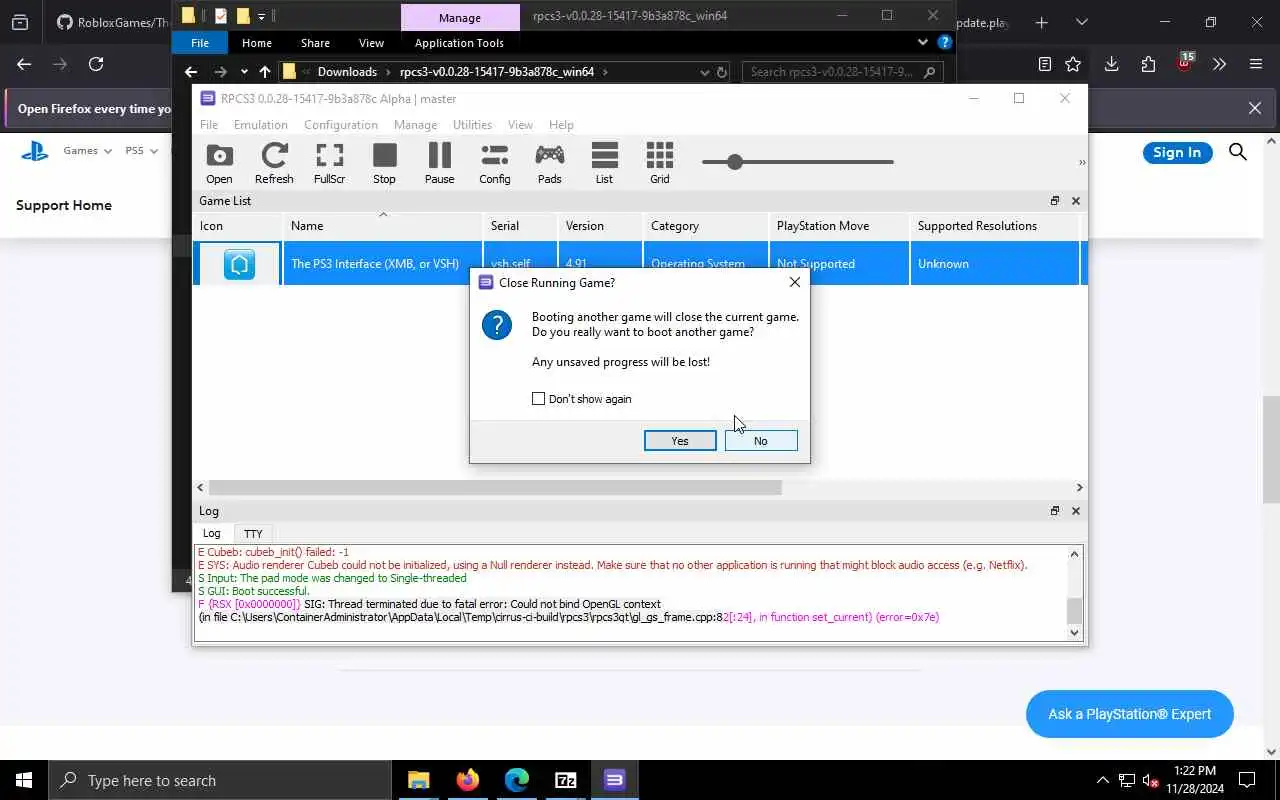Click the Firefox downloads icon

(x=1111, y=64)
